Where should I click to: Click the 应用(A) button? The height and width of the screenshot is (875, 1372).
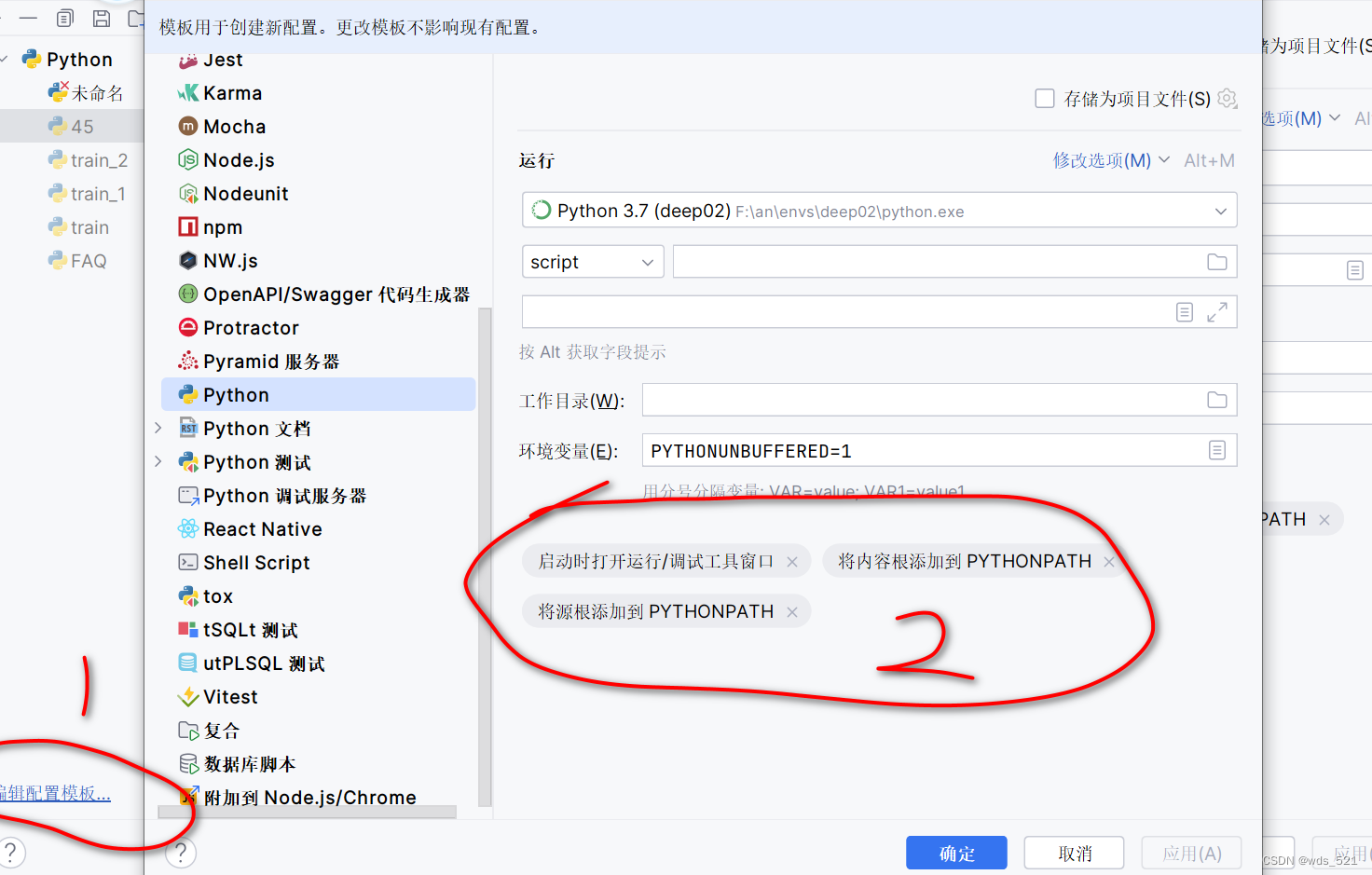coord(1192,853)
